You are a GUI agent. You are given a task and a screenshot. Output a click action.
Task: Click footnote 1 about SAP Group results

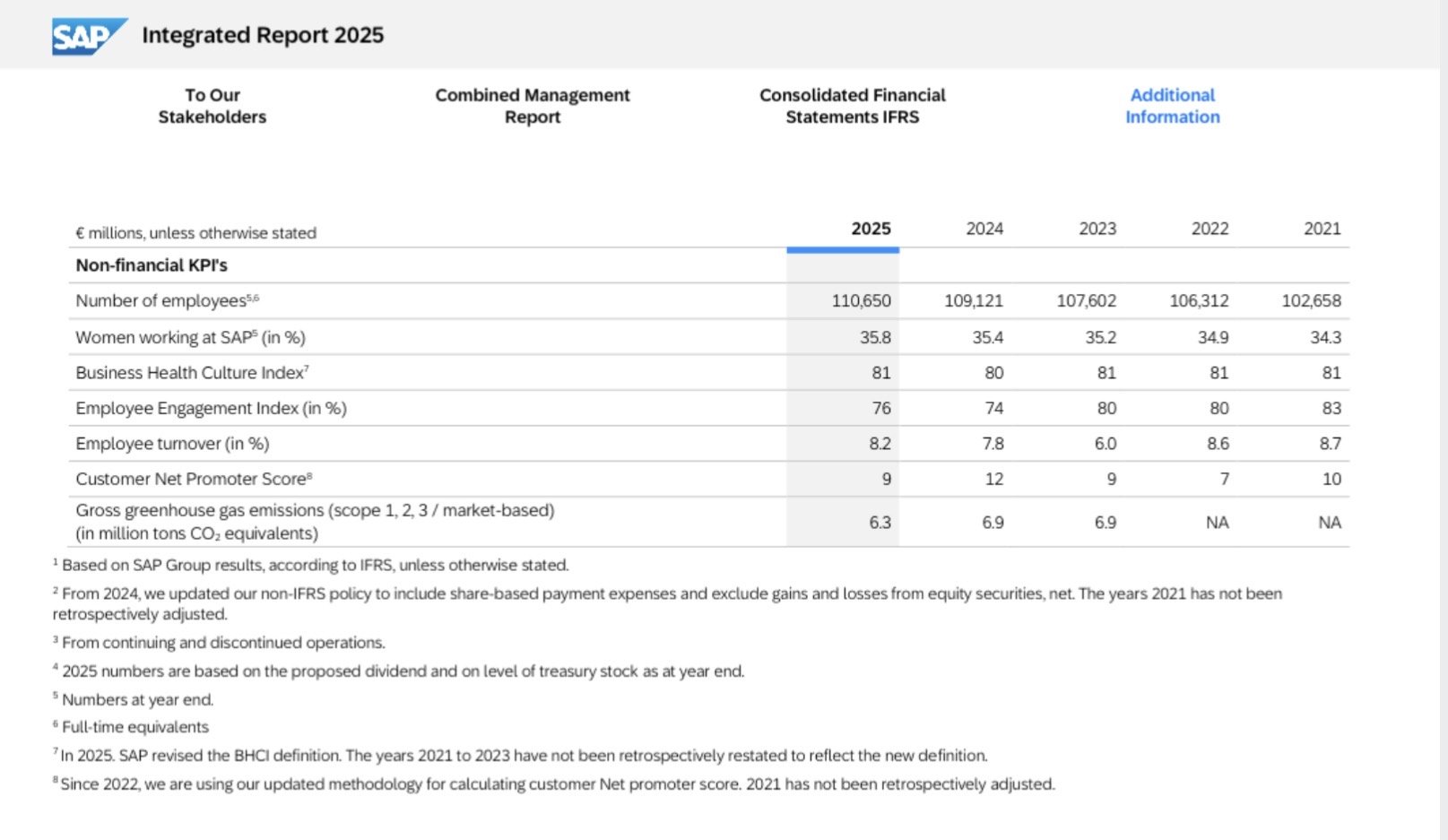[310, 565]
